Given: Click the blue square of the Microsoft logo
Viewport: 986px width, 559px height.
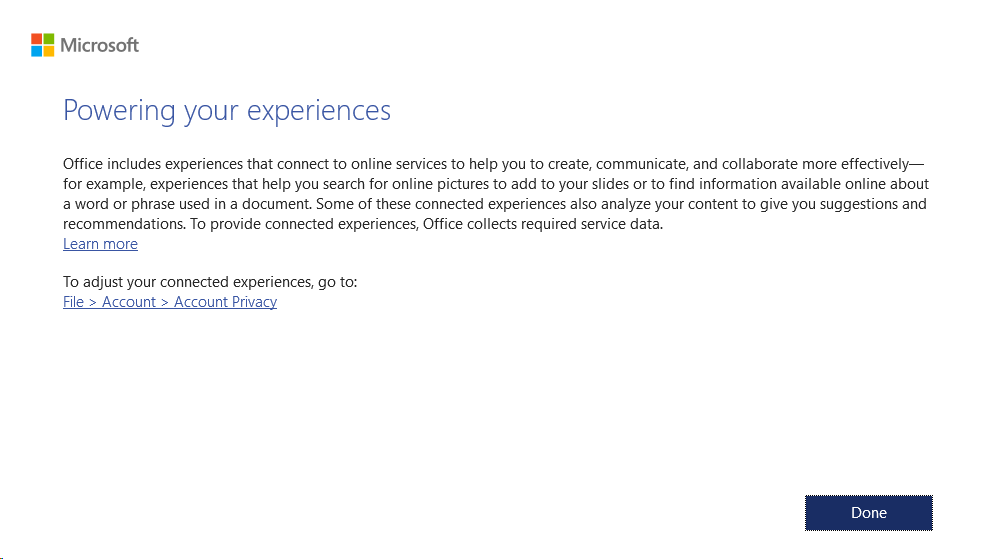Looking at the screenshot, I should [x=36, y=51].
